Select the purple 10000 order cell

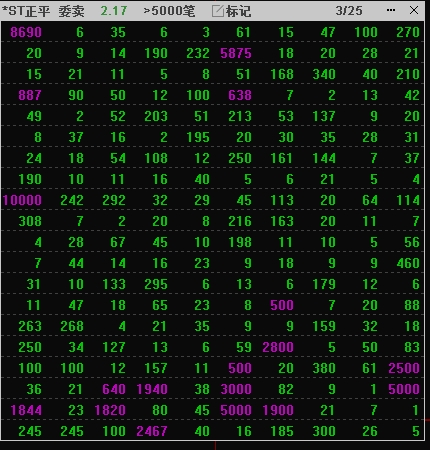coord(22,200)
